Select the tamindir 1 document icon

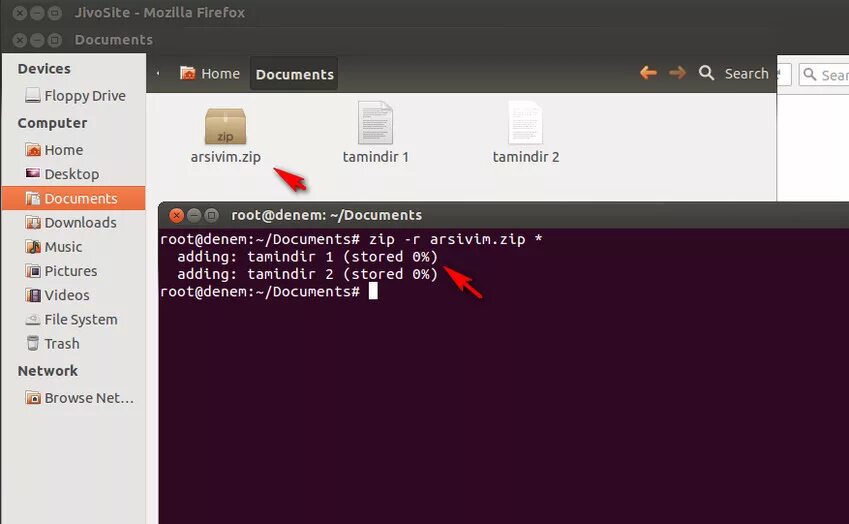(375, 123)
